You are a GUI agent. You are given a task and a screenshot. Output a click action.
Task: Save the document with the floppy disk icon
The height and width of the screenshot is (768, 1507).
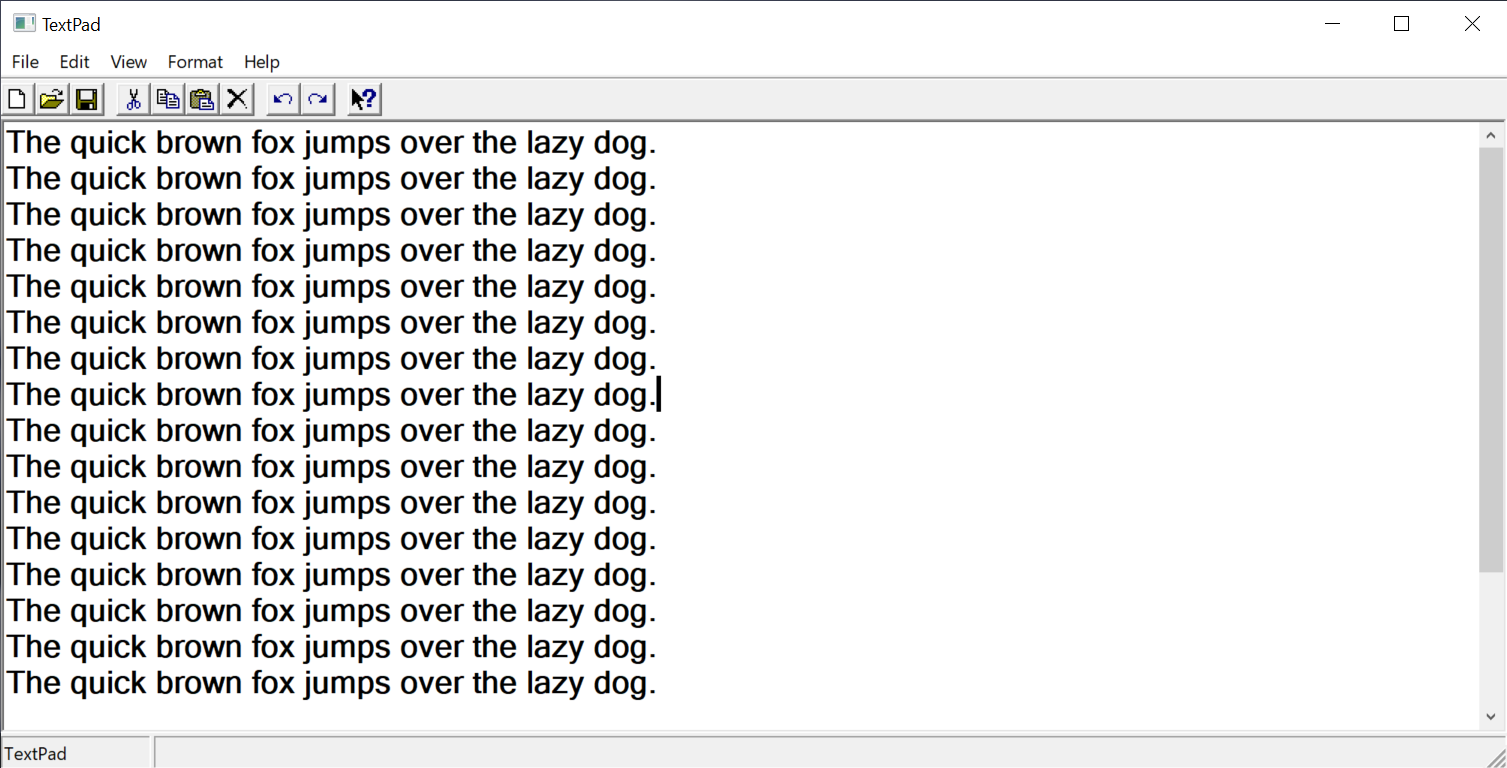point(86,99)
